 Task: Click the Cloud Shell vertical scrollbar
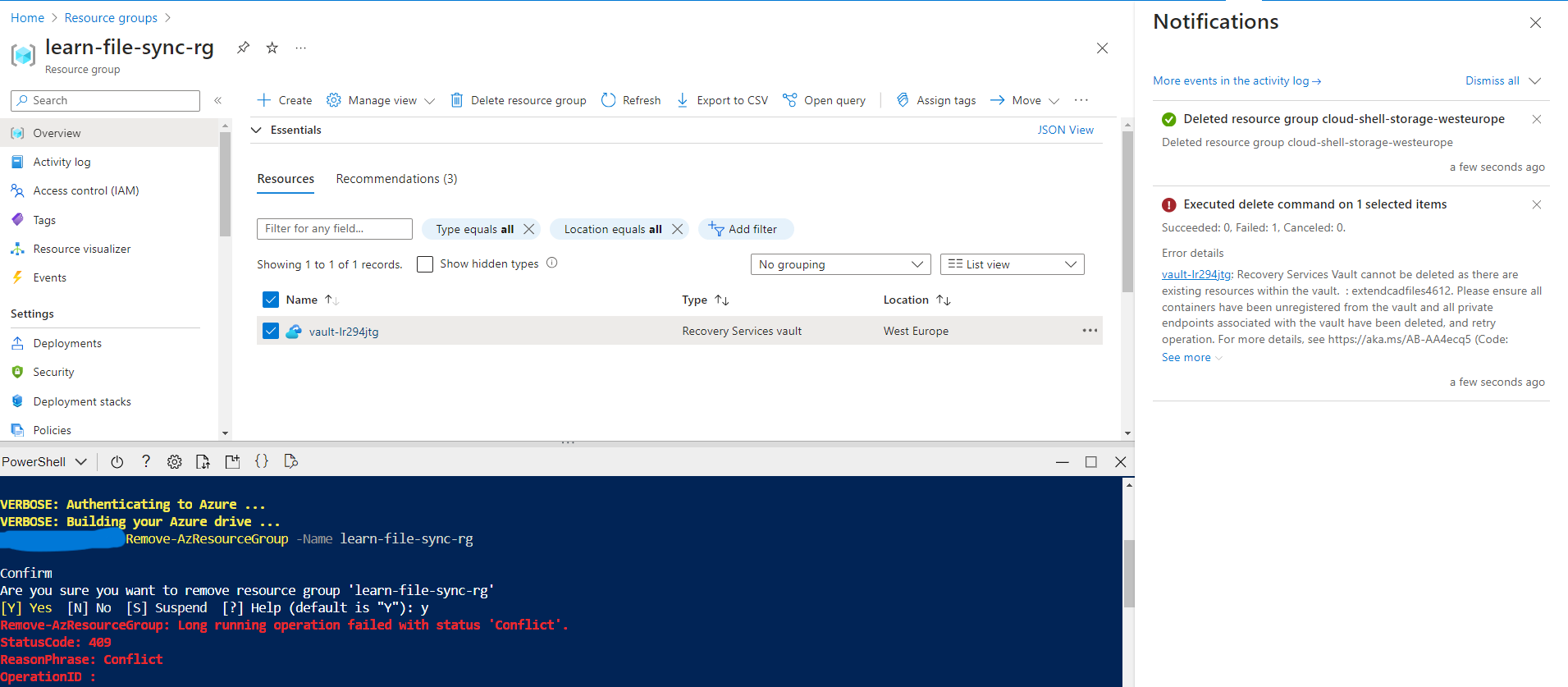point(1129,574)
